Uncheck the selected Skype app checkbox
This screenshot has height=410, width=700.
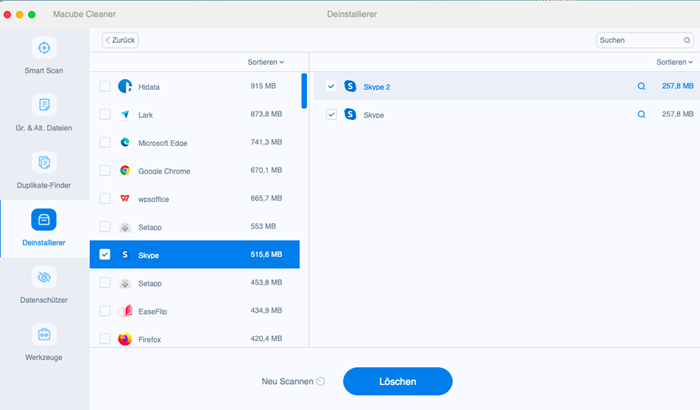[105, 255]
